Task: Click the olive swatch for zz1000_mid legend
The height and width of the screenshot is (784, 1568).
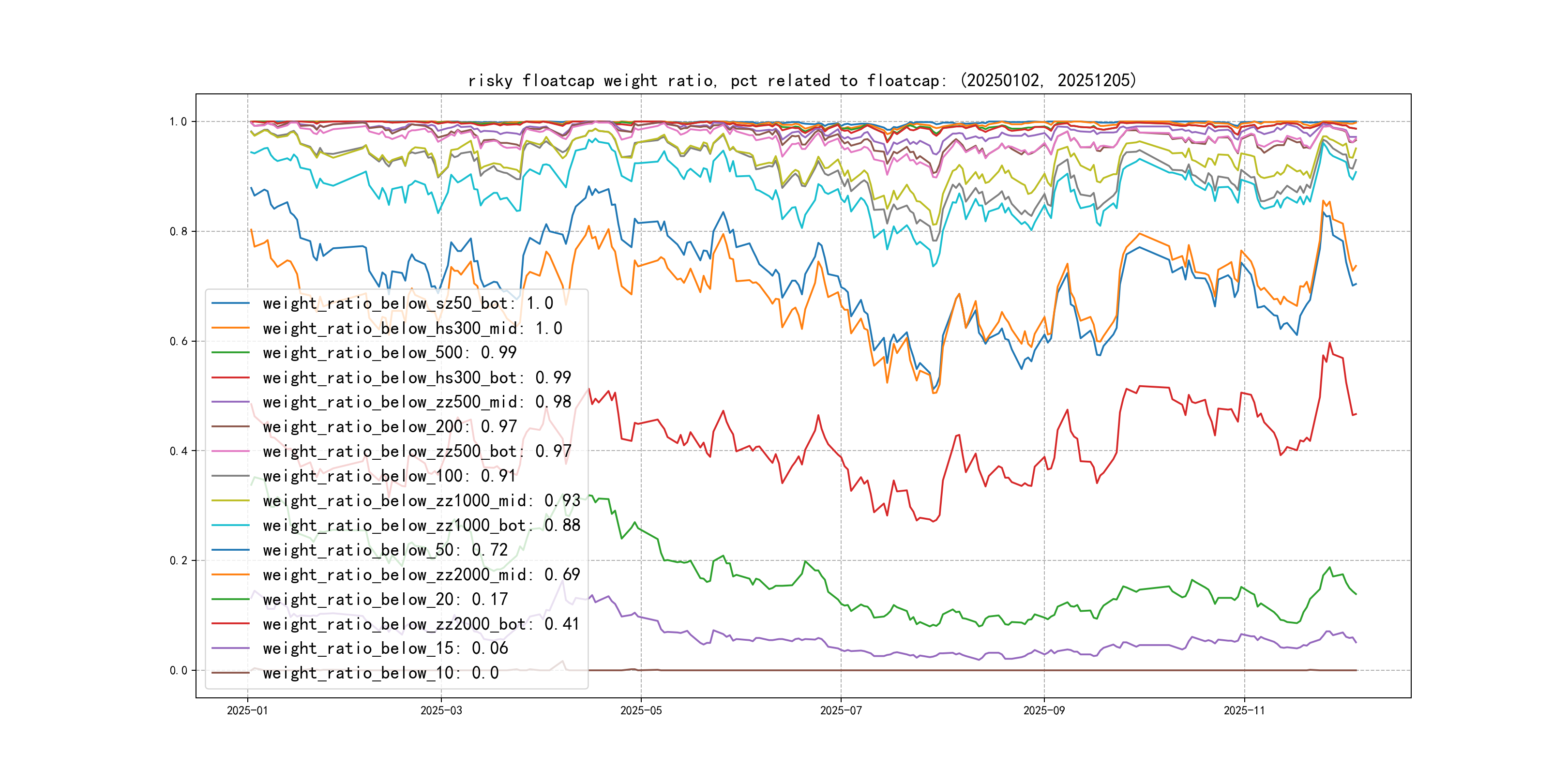Action: (230, 500)
